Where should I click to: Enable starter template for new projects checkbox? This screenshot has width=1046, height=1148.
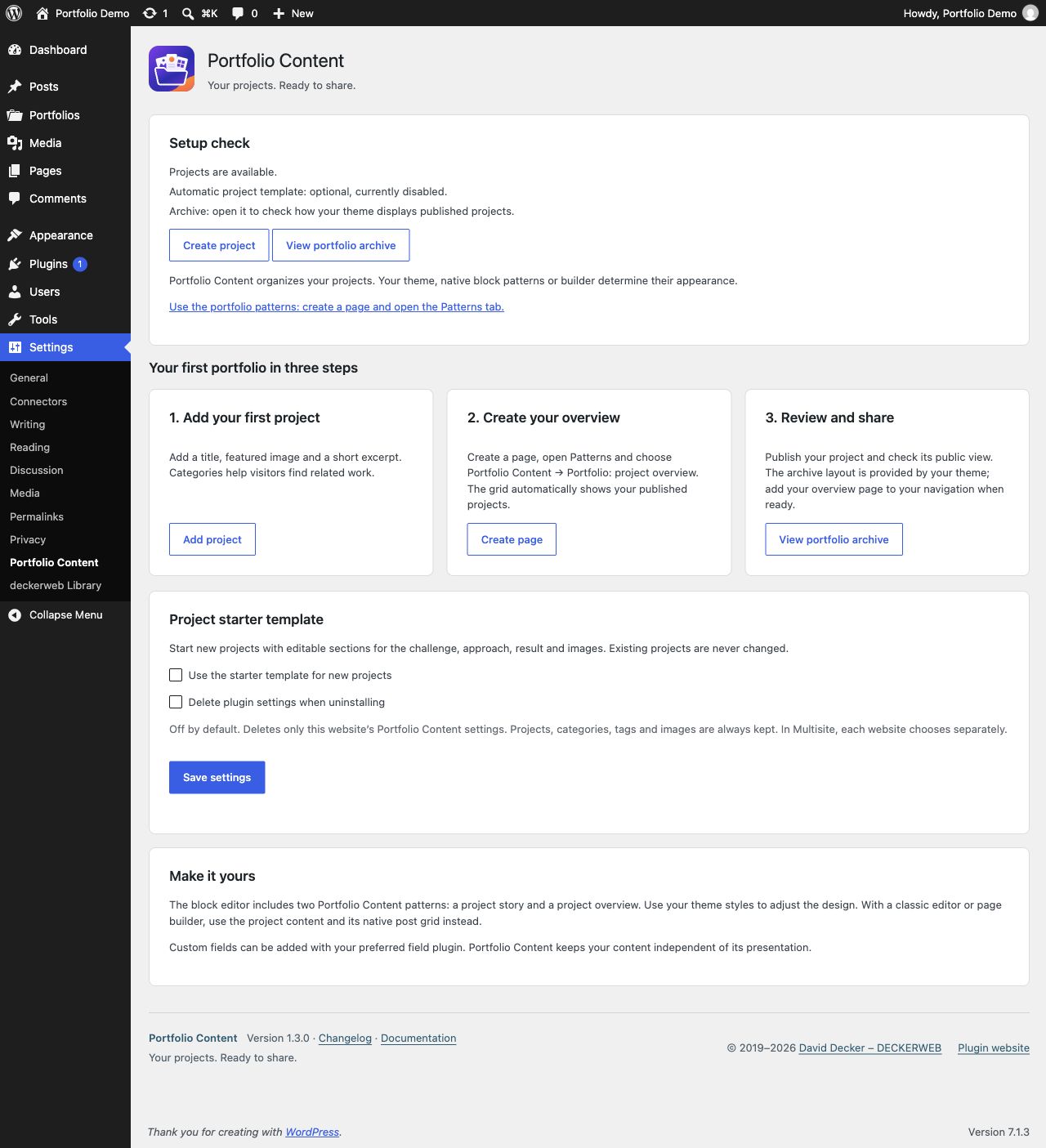176,675
